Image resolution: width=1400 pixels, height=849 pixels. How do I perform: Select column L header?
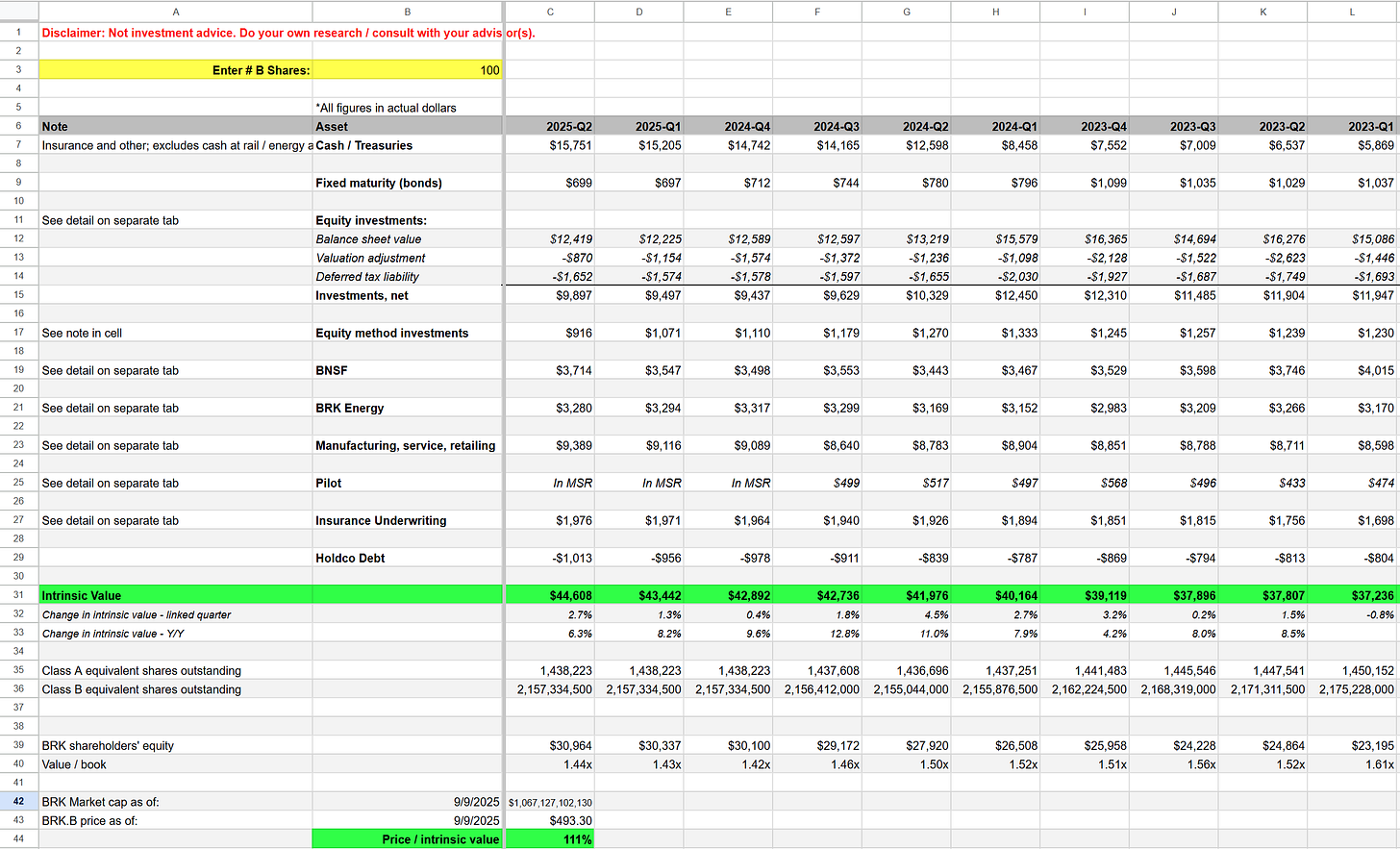click(x=1352, y=12)
